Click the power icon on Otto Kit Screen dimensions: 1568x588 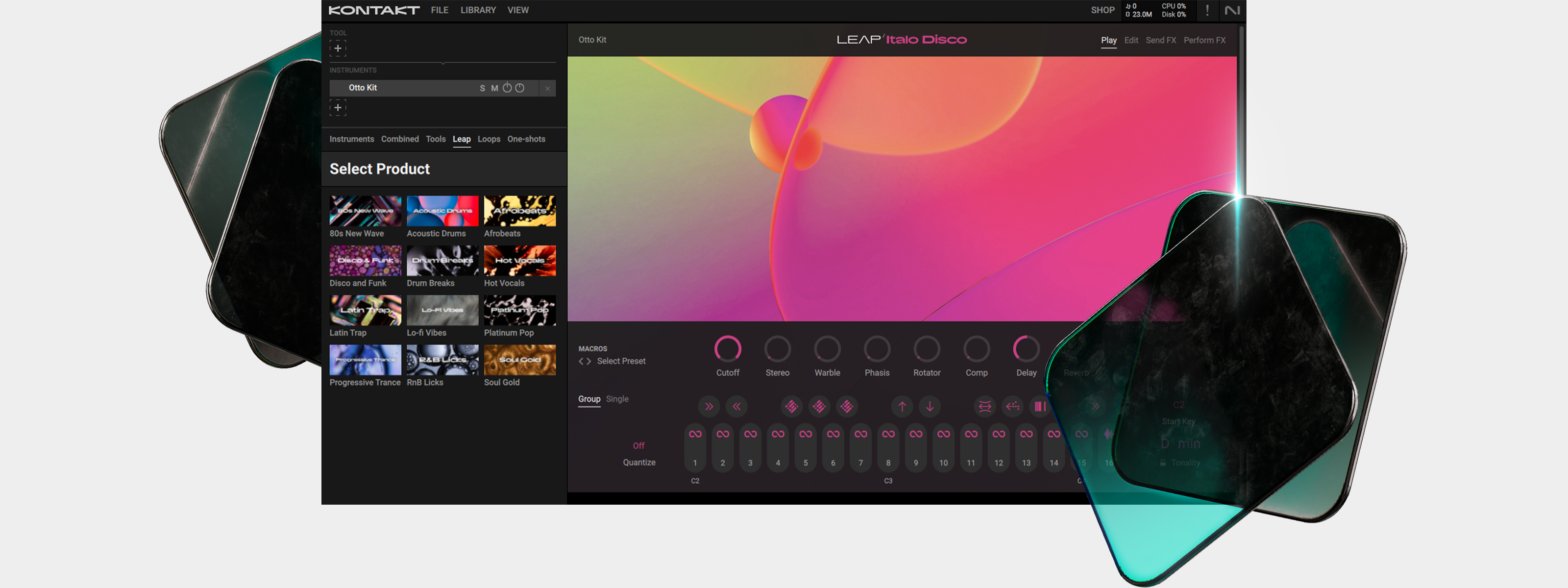point(507,88)
